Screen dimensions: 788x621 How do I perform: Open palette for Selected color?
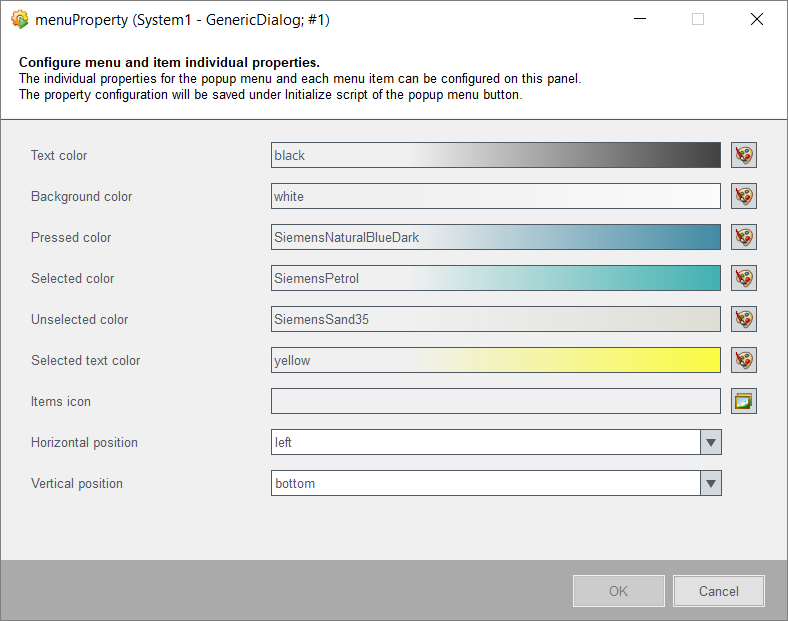(743, 278)
